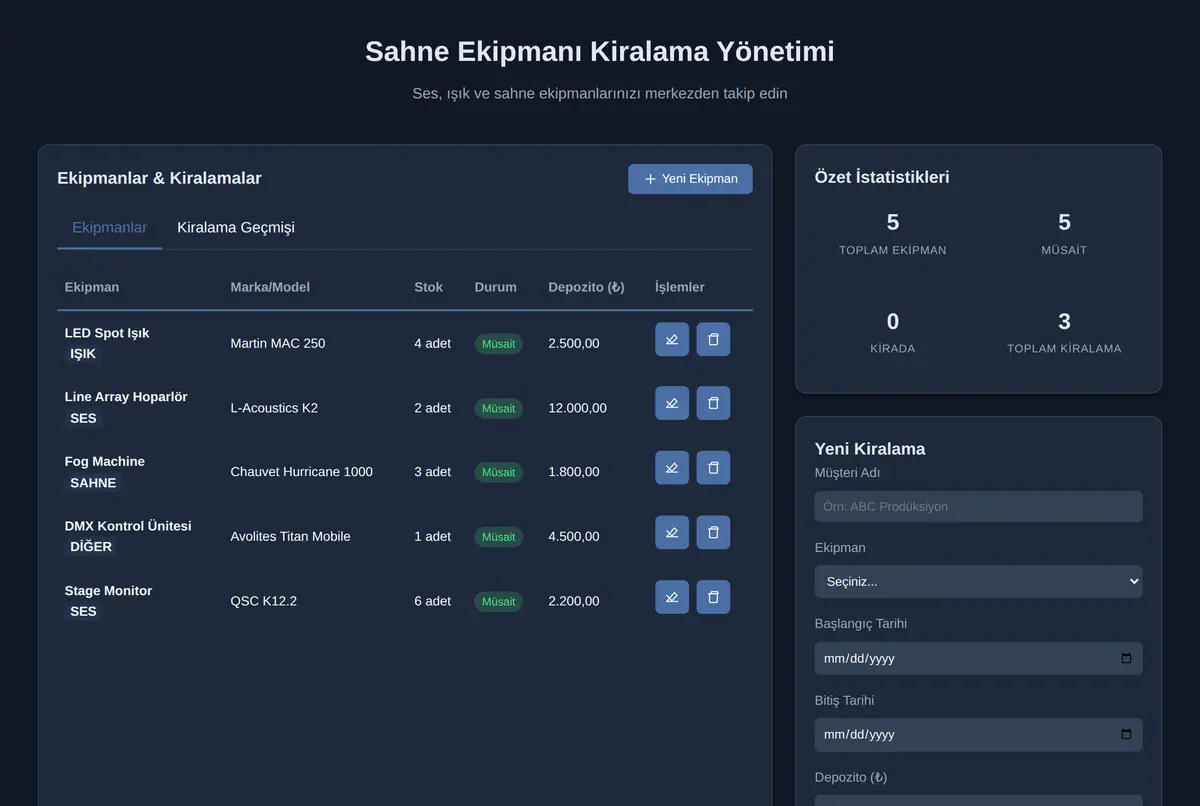Click Avolites Titan Mobile model cell
1200x806 pixels.
[x=291, y=537]
